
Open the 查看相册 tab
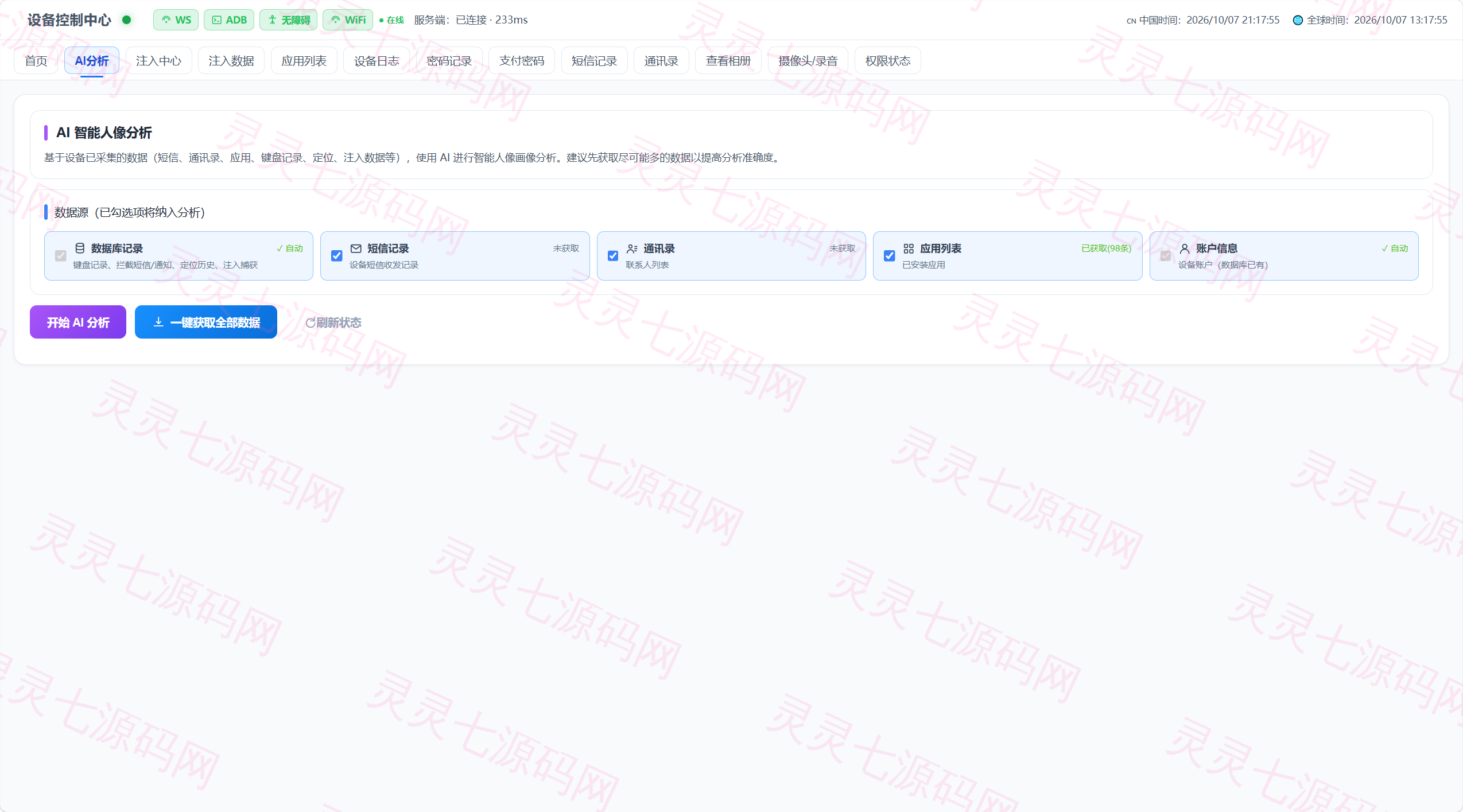[728, 61]
